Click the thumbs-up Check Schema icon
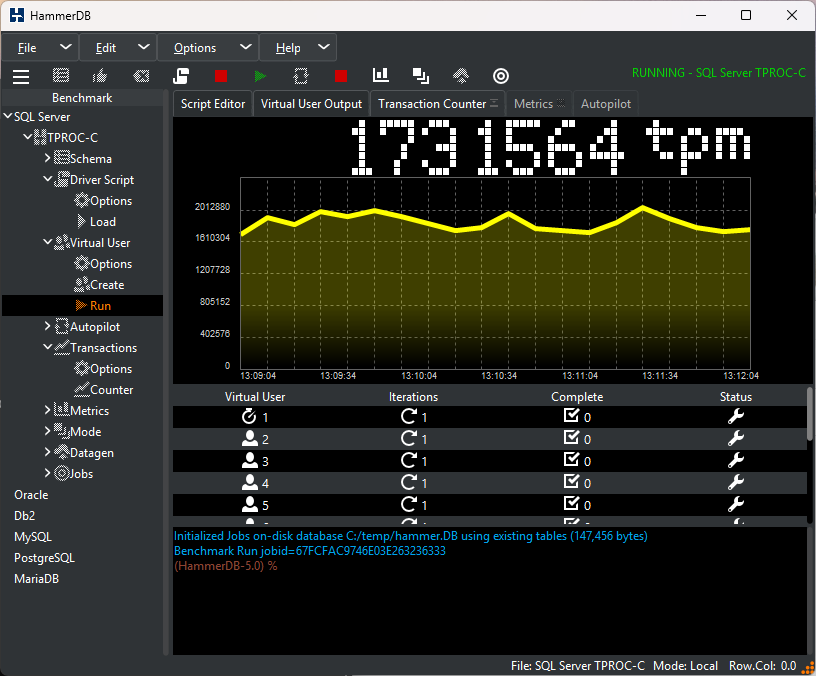 [x=100, y=76]
